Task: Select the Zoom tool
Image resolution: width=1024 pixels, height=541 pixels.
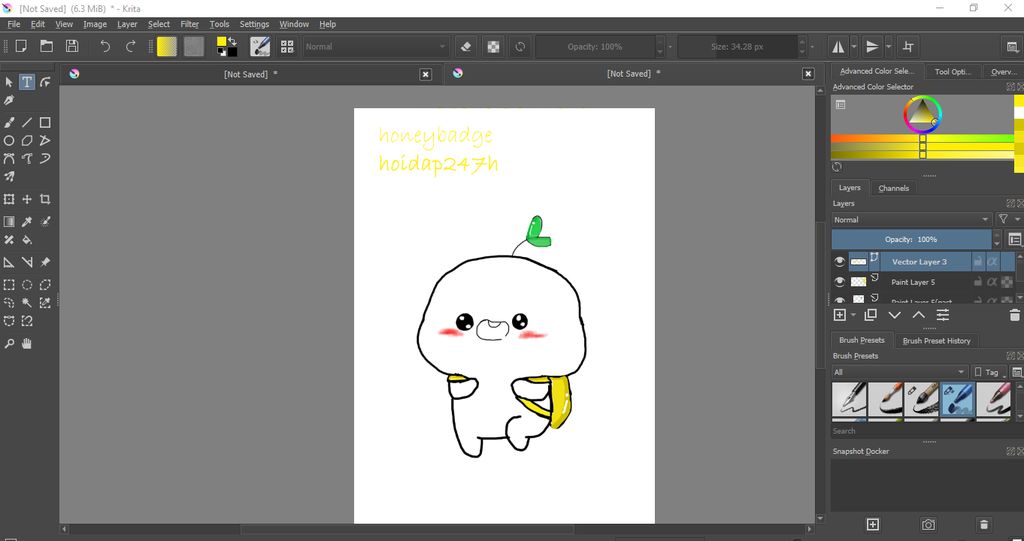Action: (x=8, y=344)
